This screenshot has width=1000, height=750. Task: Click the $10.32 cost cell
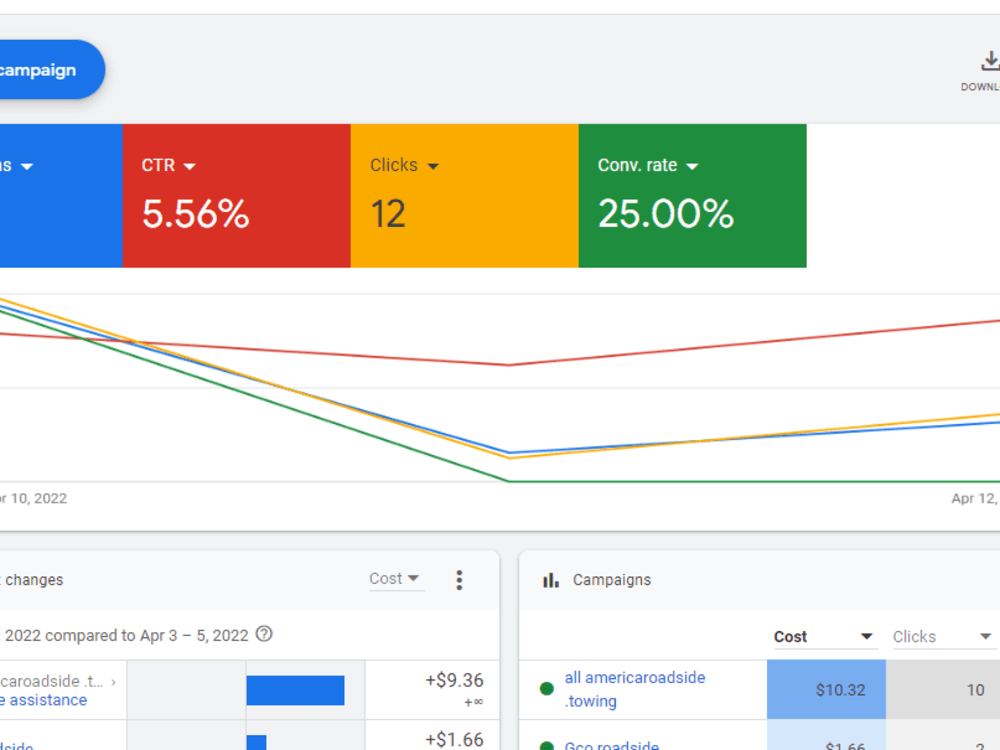tap(827, 689)
